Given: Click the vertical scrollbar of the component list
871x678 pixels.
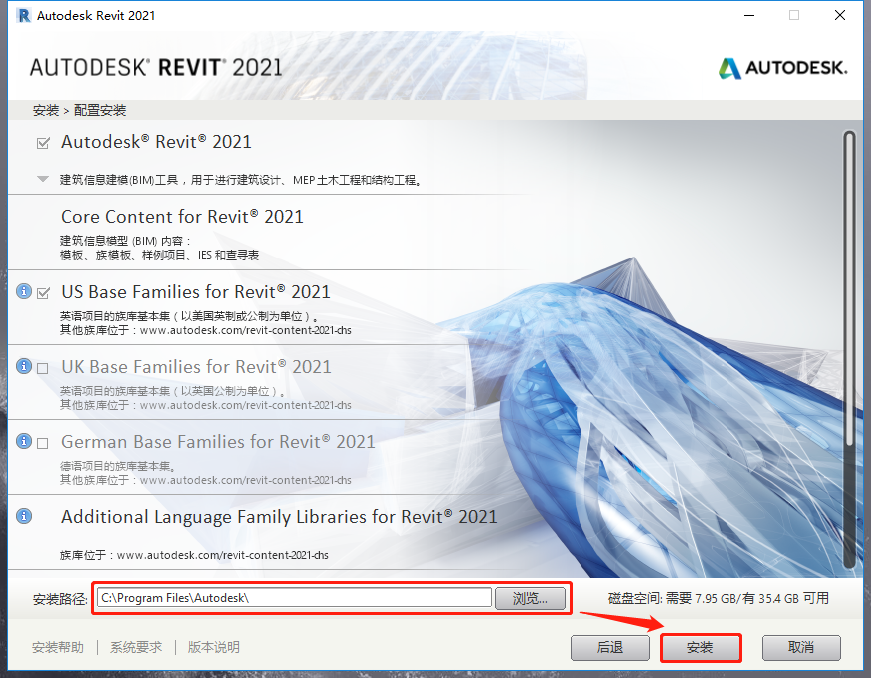Looking at the screenshot, I should [x=849, y=350].
